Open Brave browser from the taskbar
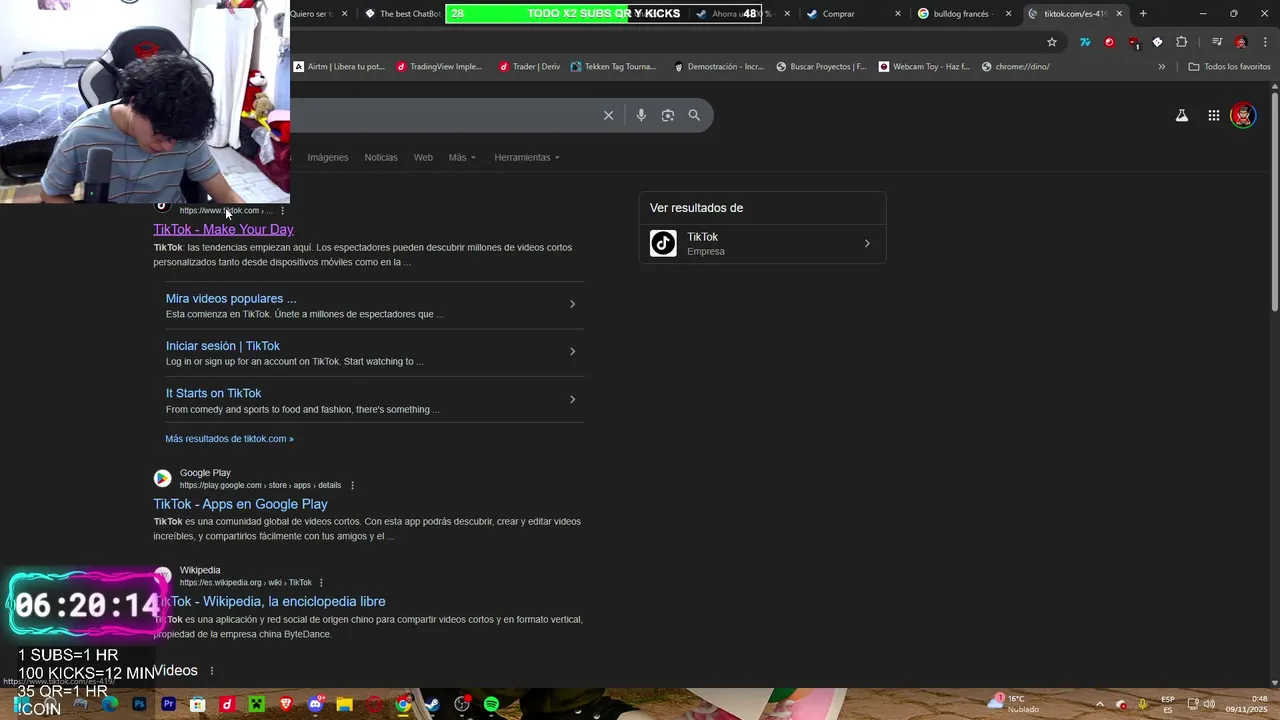The image size is (1280, 720). tap(286, 705)
